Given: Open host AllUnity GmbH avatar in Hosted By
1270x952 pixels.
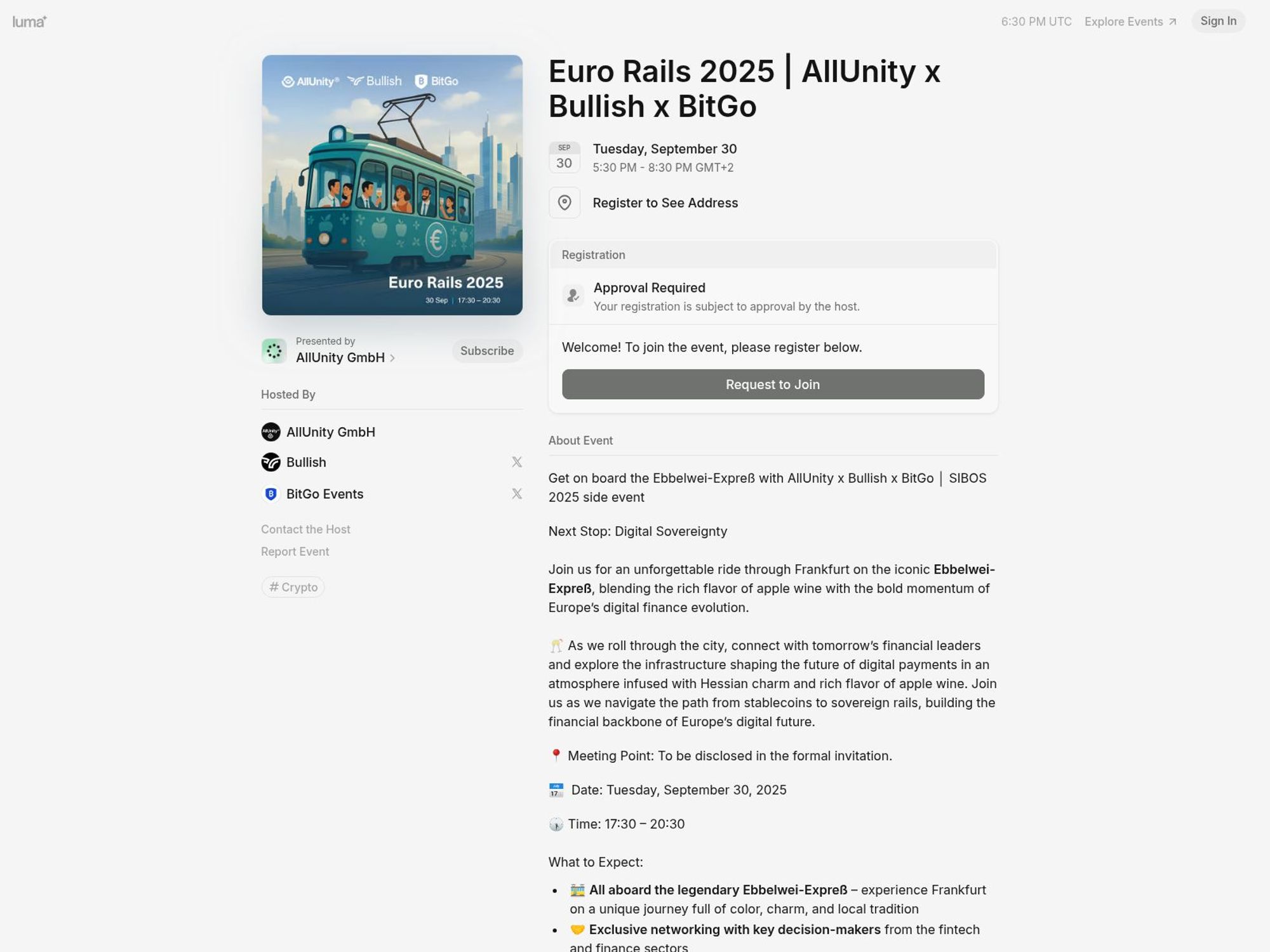Looking at the screenshot, I should coord(271,432).
